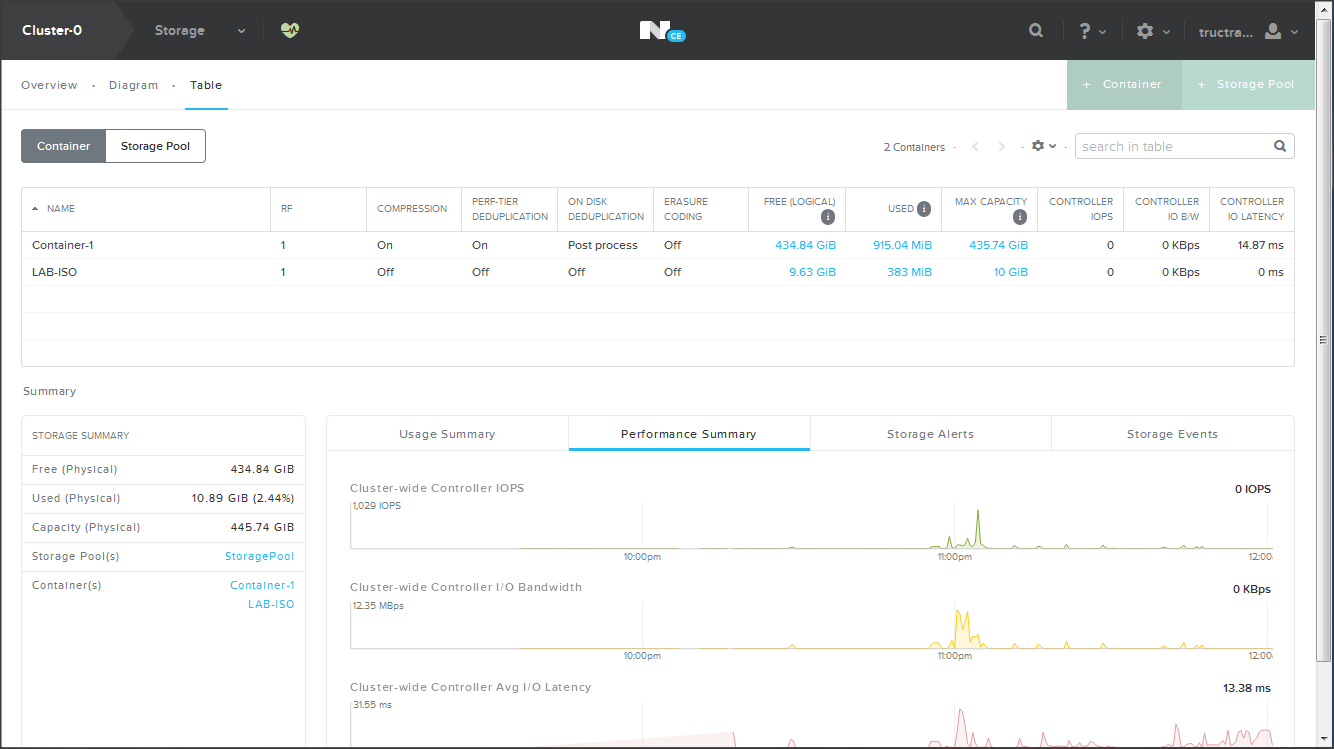The width and height of the screenshot is (1334, 749).
Task: Open the StoragePool link in summary
Action: point(259,556)
